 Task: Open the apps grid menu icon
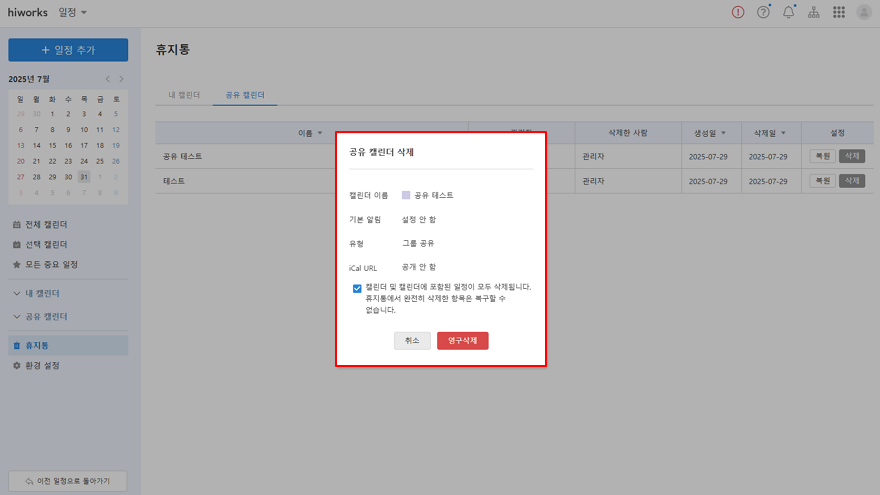pos(838,12)
